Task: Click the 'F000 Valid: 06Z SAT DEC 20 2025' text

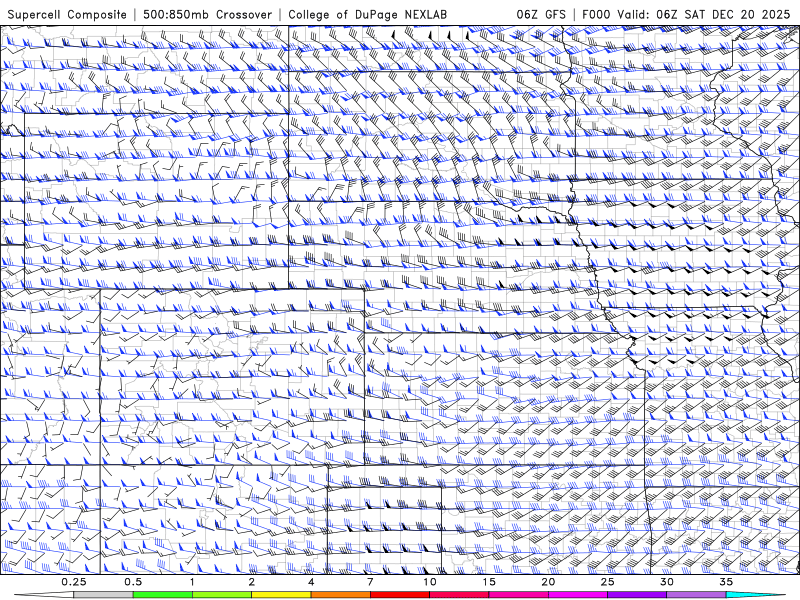Action: point(686,14)
